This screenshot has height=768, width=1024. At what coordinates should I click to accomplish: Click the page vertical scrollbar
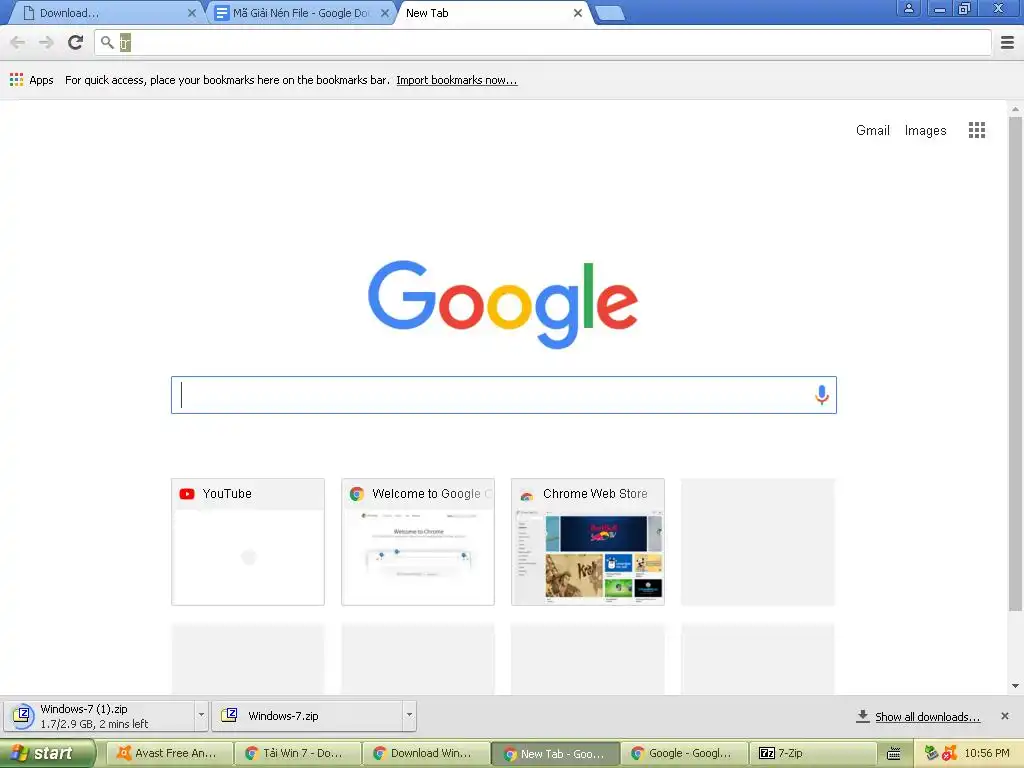[1015, 364]
